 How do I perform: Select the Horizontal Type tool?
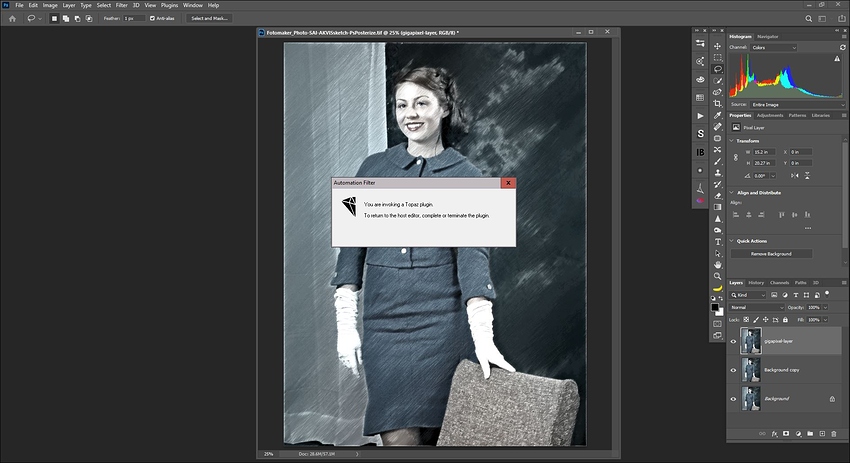[718, 242]
